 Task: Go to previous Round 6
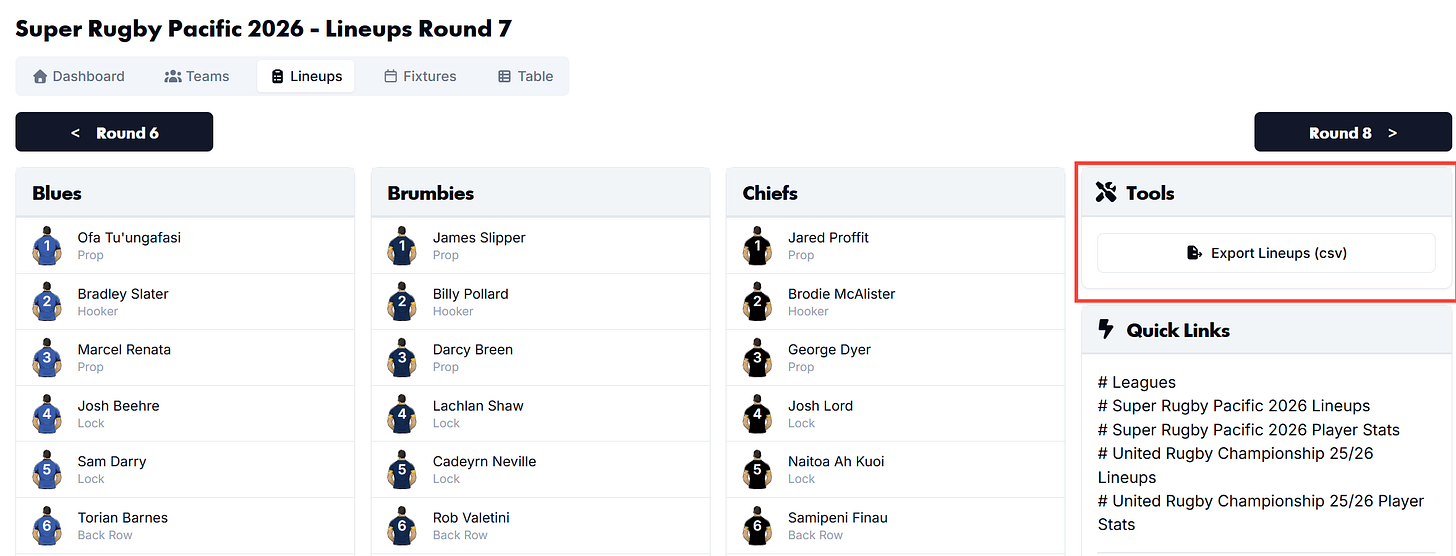coord(114,132)
